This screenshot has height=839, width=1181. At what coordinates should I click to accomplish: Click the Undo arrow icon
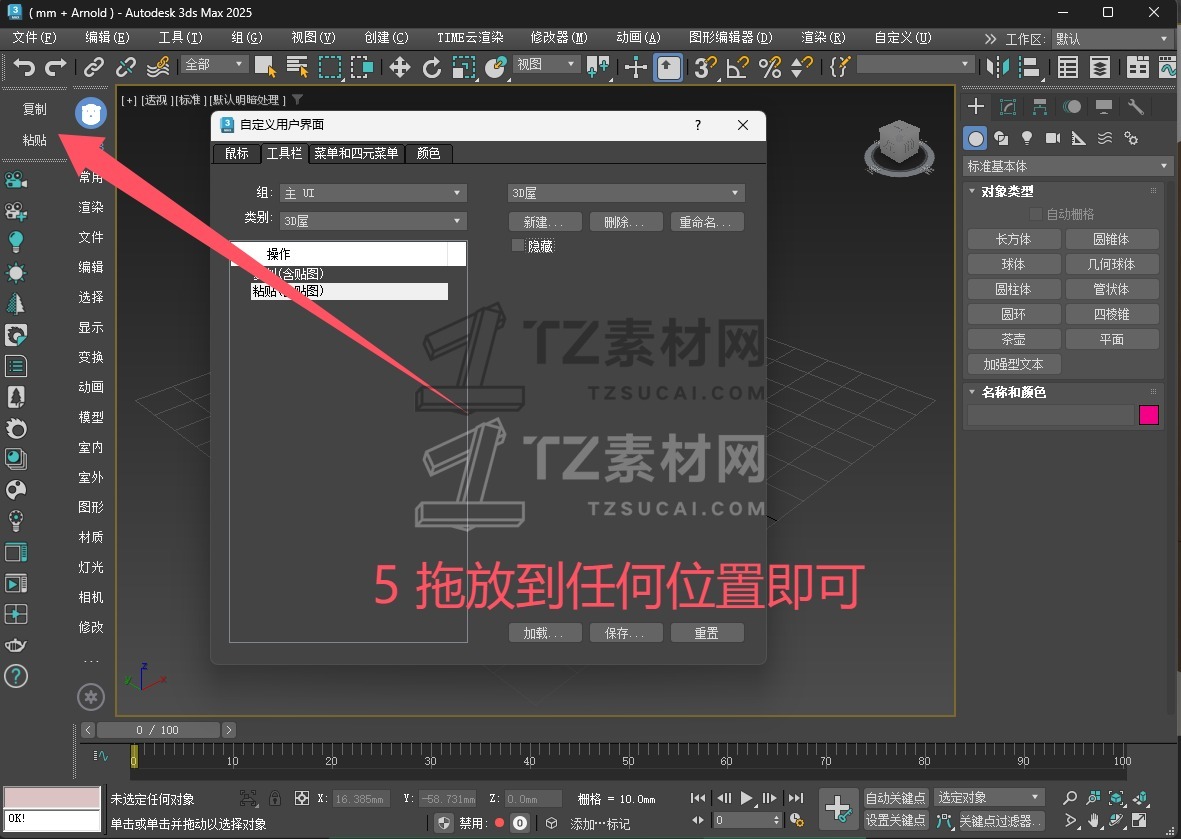(24, 68)
